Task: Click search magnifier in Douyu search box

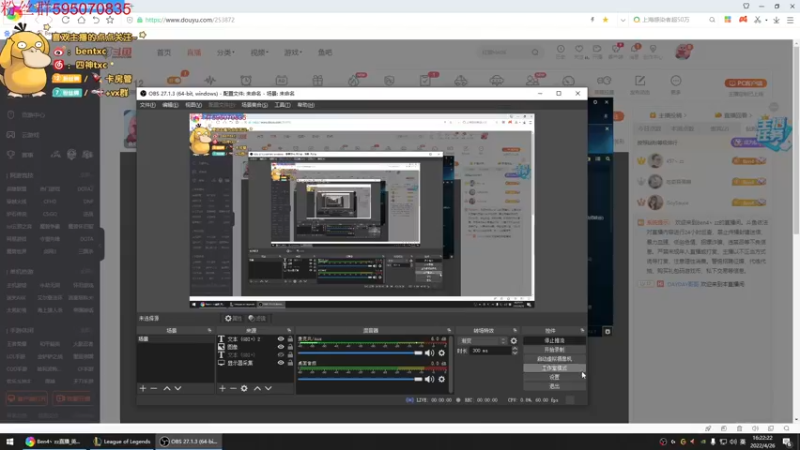Action: click(x=535, y=52)
